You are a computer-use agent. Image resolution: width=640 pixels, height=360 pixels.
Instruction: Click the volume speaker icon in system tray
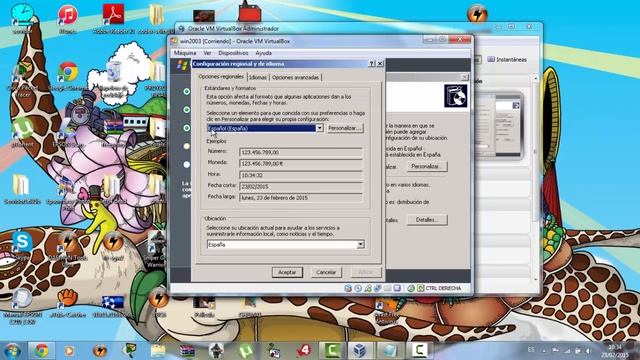(x=589, y=351)
